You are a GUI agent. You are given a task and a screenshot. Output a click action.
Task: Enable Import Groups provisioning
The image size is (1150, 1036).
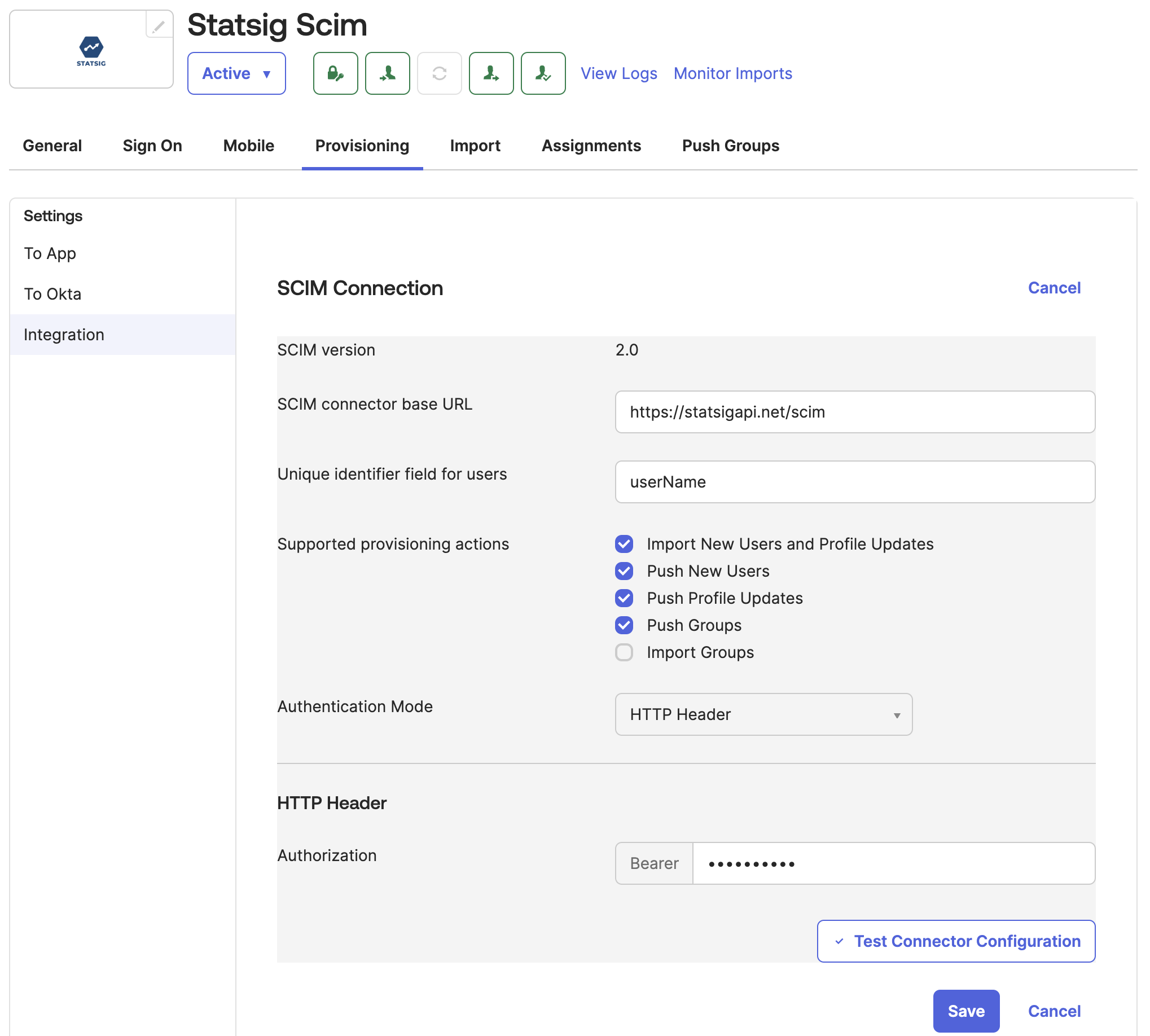pos(624,652)
